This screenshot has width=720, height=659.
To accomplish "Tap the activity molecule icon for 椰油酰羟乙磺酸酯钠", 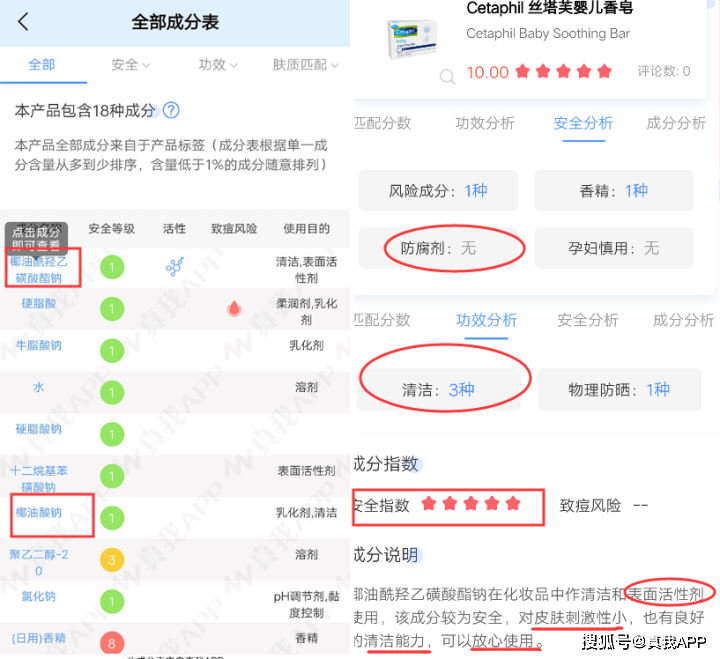I will 174,266.
